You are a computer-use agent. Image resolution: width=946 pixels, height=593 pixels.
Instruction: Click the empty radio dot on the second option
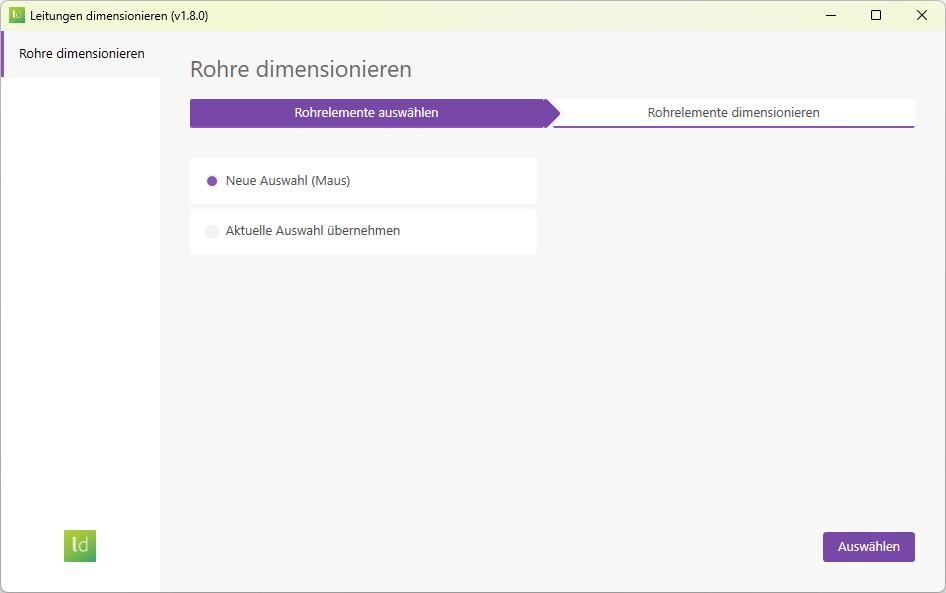point(212,230)
